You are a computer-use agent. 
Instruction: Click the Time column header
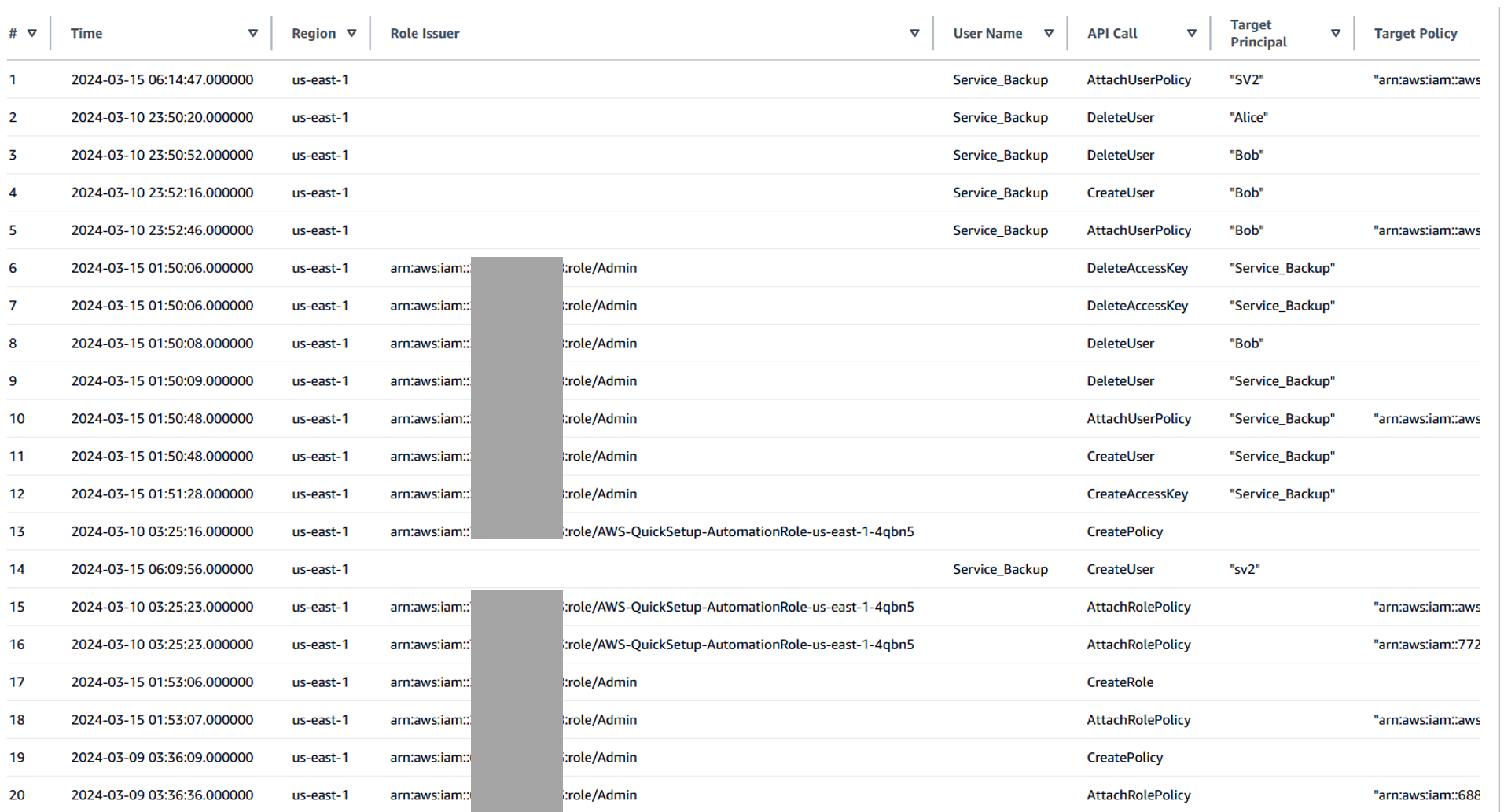(86, 33)
